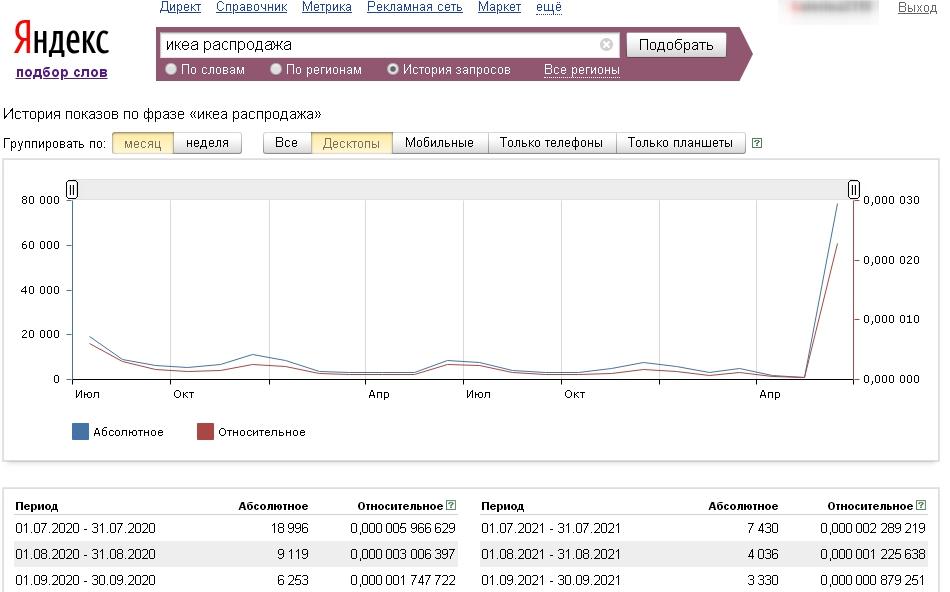Select the Все devices tab
Image resolution: width=950 pixels, height=592 pixels.
pyautogui.click(x=286, y=143)
